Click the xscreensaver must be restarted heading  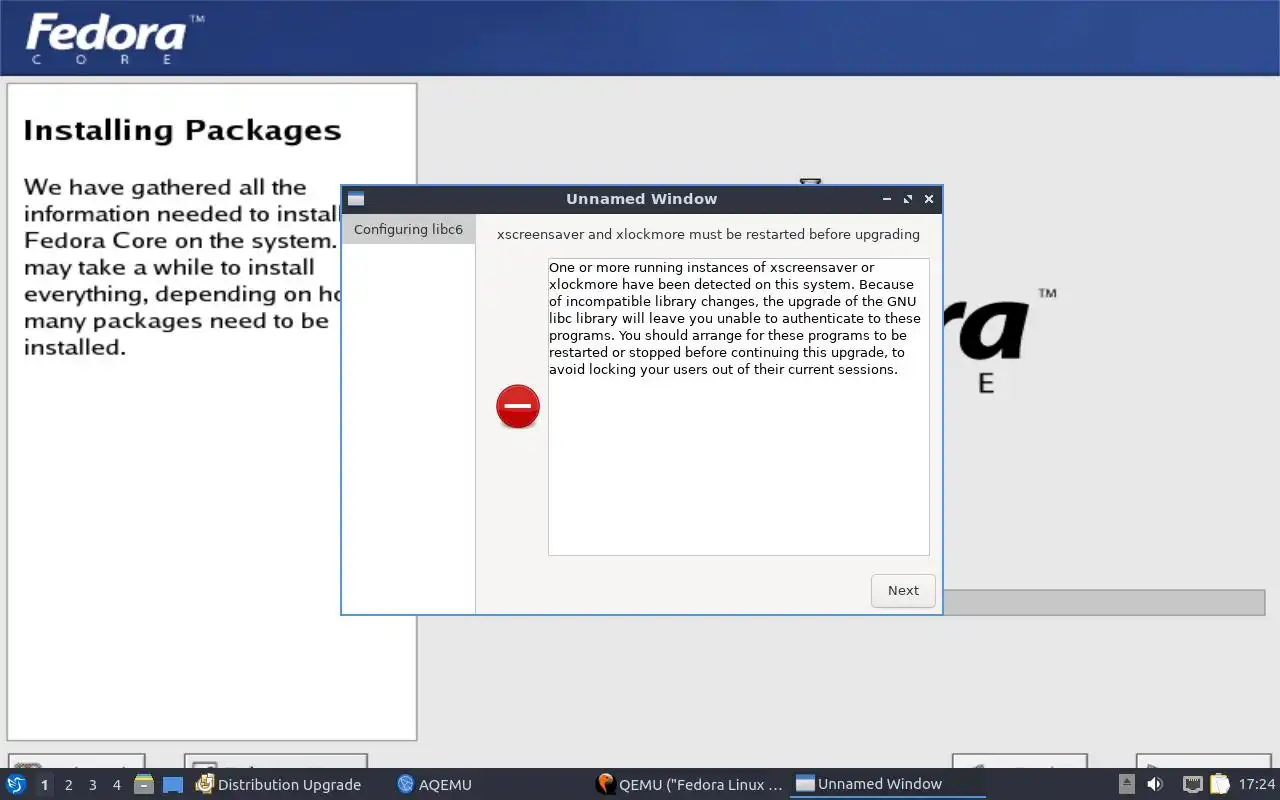point(708,234)
